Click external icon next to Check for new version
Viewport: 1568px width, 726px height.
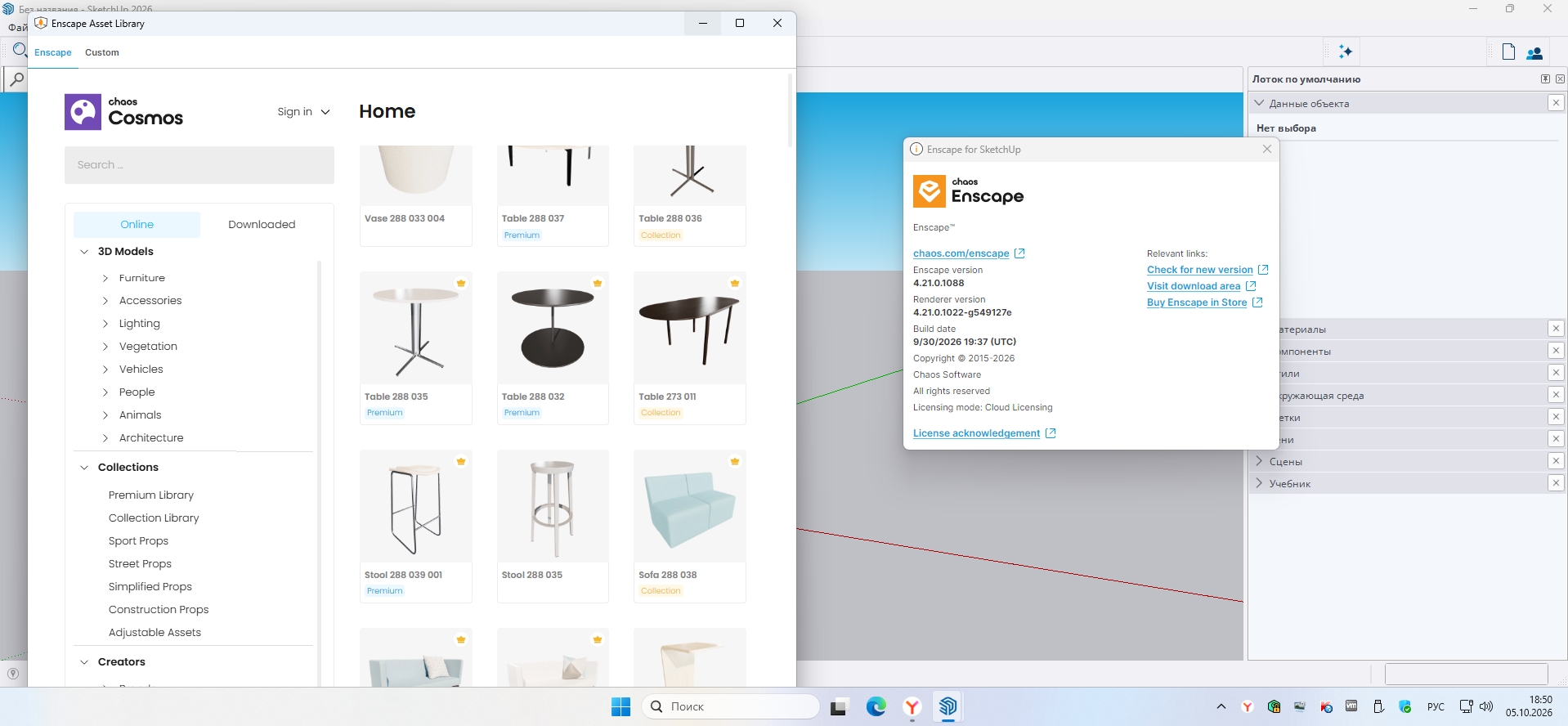1263,270
